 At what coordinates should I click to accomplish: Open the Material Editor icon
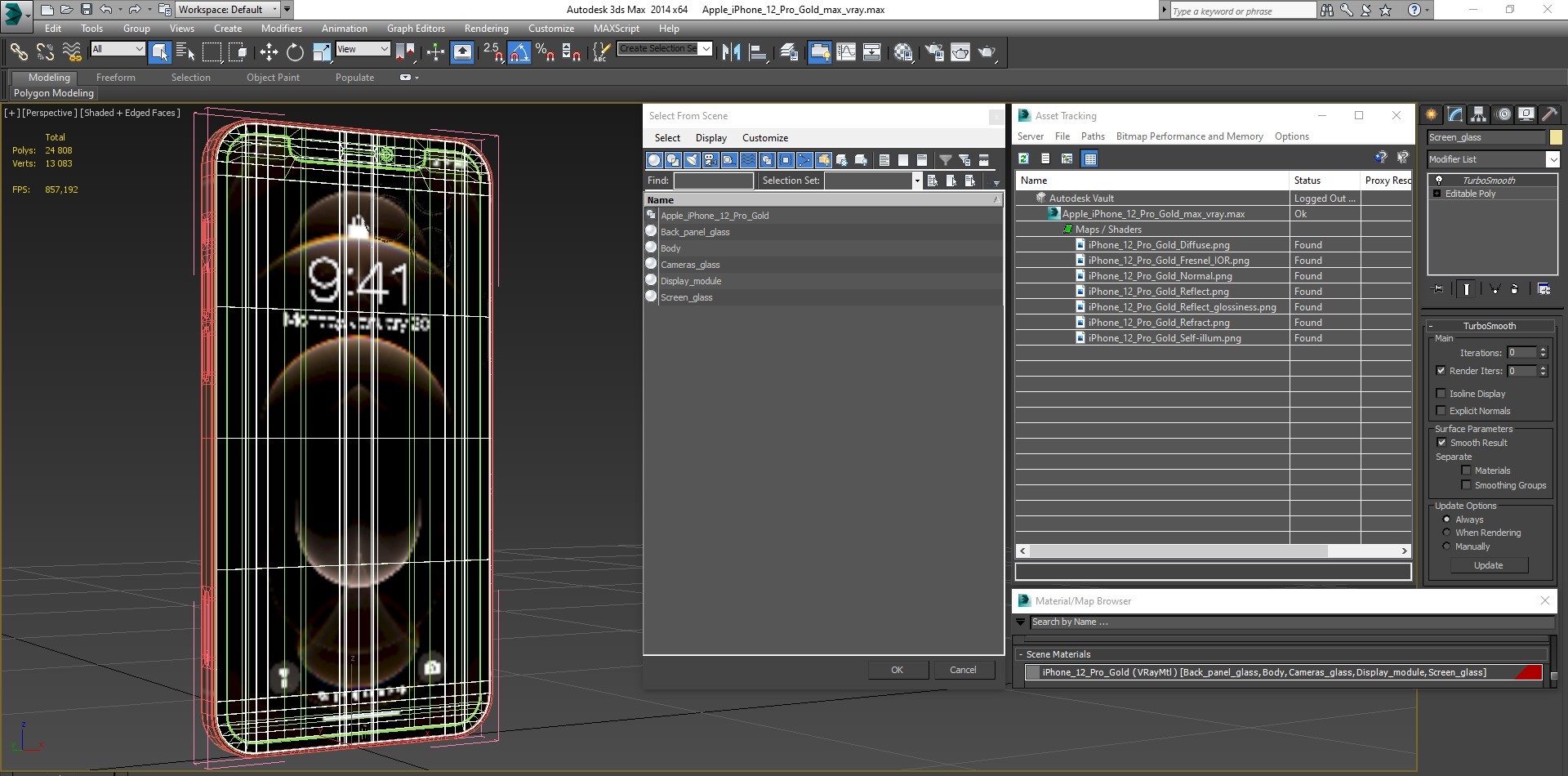click(x=903, y=52)
